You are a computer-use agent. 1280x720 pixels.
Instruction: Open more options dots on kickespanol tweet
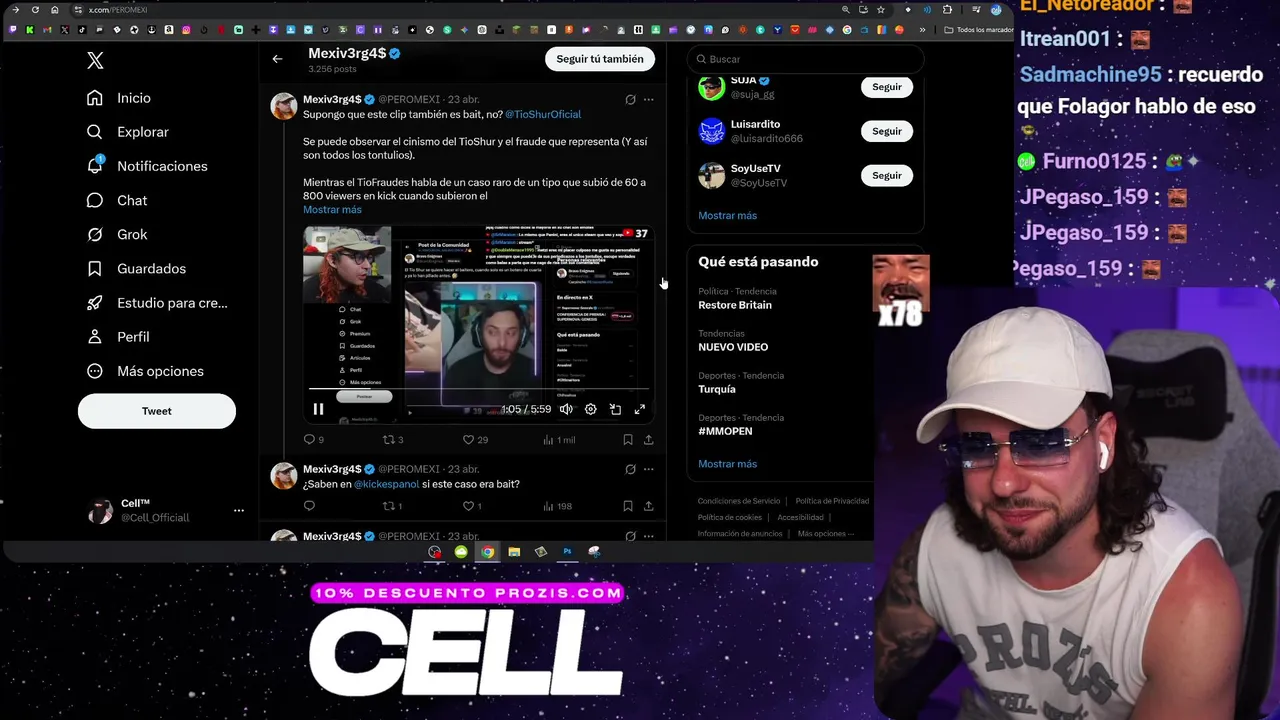coord(648,469)
